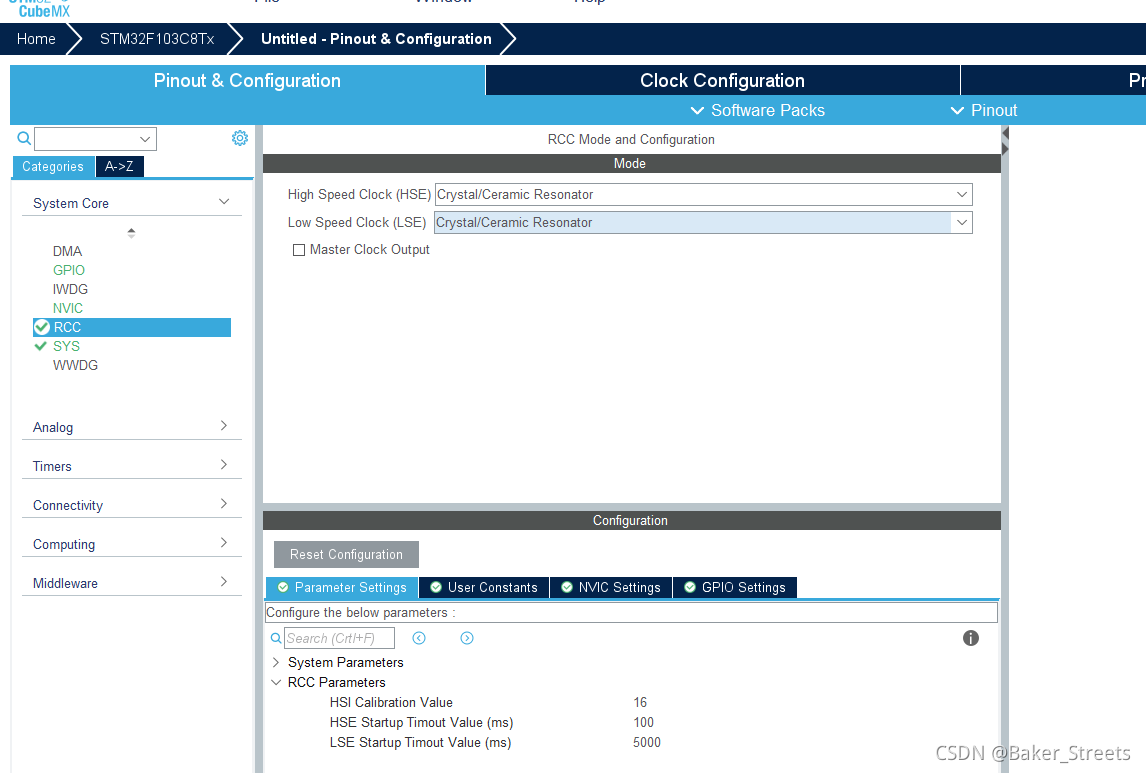Click the STM32F103C8Tx breadcrumb
The image size is (1146, 773).
click(x=156, y=39)
